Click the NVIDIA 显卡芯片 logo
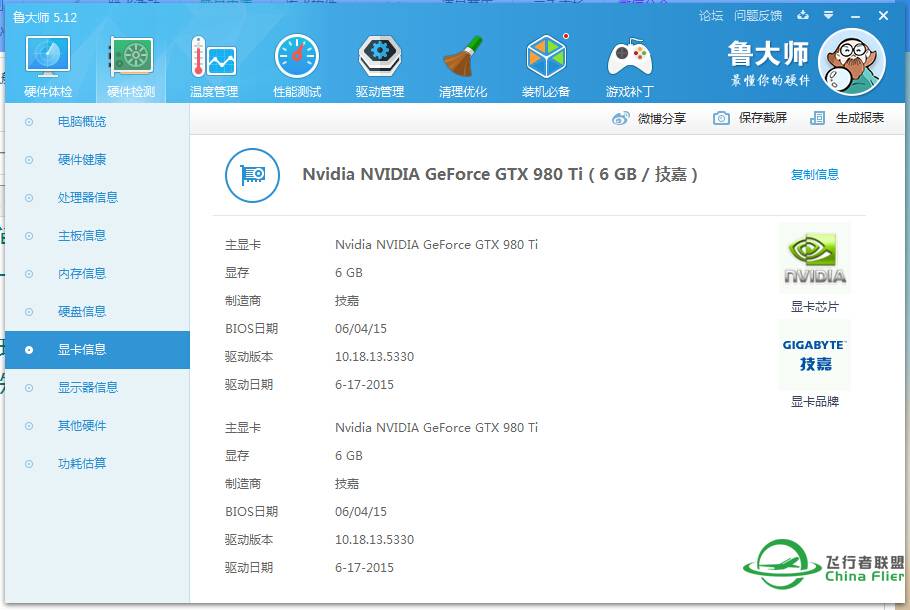Image resolution: width=910 pixels, height=610 pixels. point(814,259)
